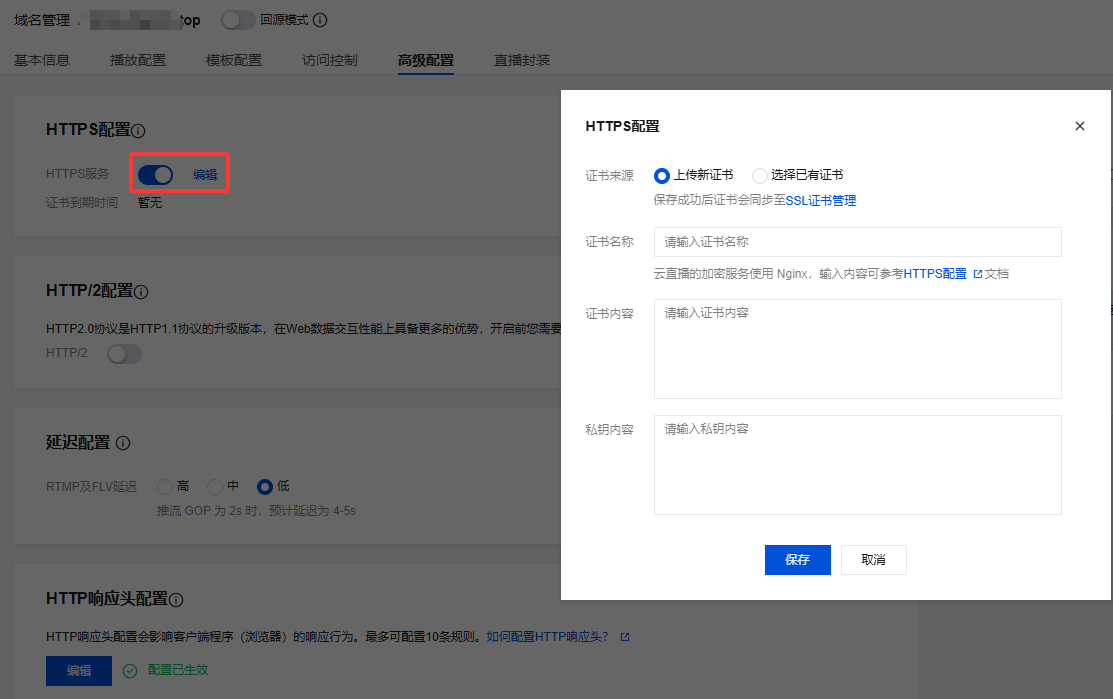Click the 证书名称 input field

(x=857, y=242)
